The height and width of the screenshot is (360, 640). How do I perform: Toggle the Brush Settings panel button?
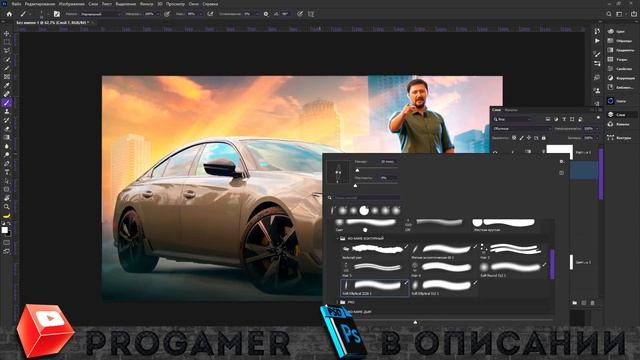click(57, 14)
